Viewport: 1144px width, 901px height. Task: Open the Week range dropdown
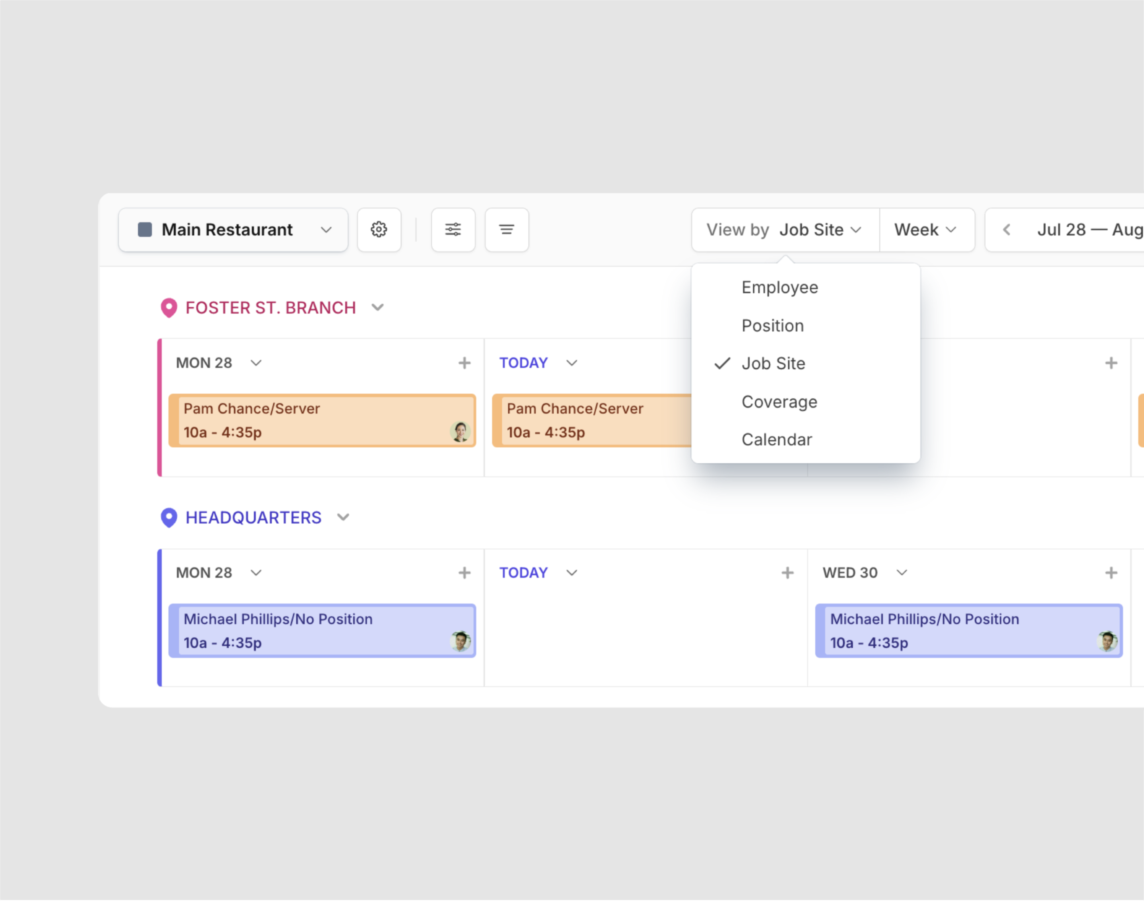(x=927, y=230)
